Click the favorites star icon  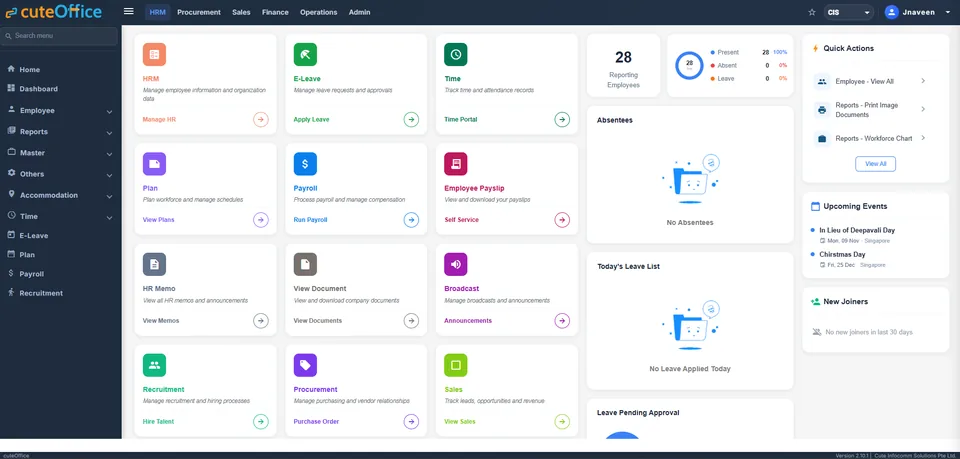coord(812,12)
